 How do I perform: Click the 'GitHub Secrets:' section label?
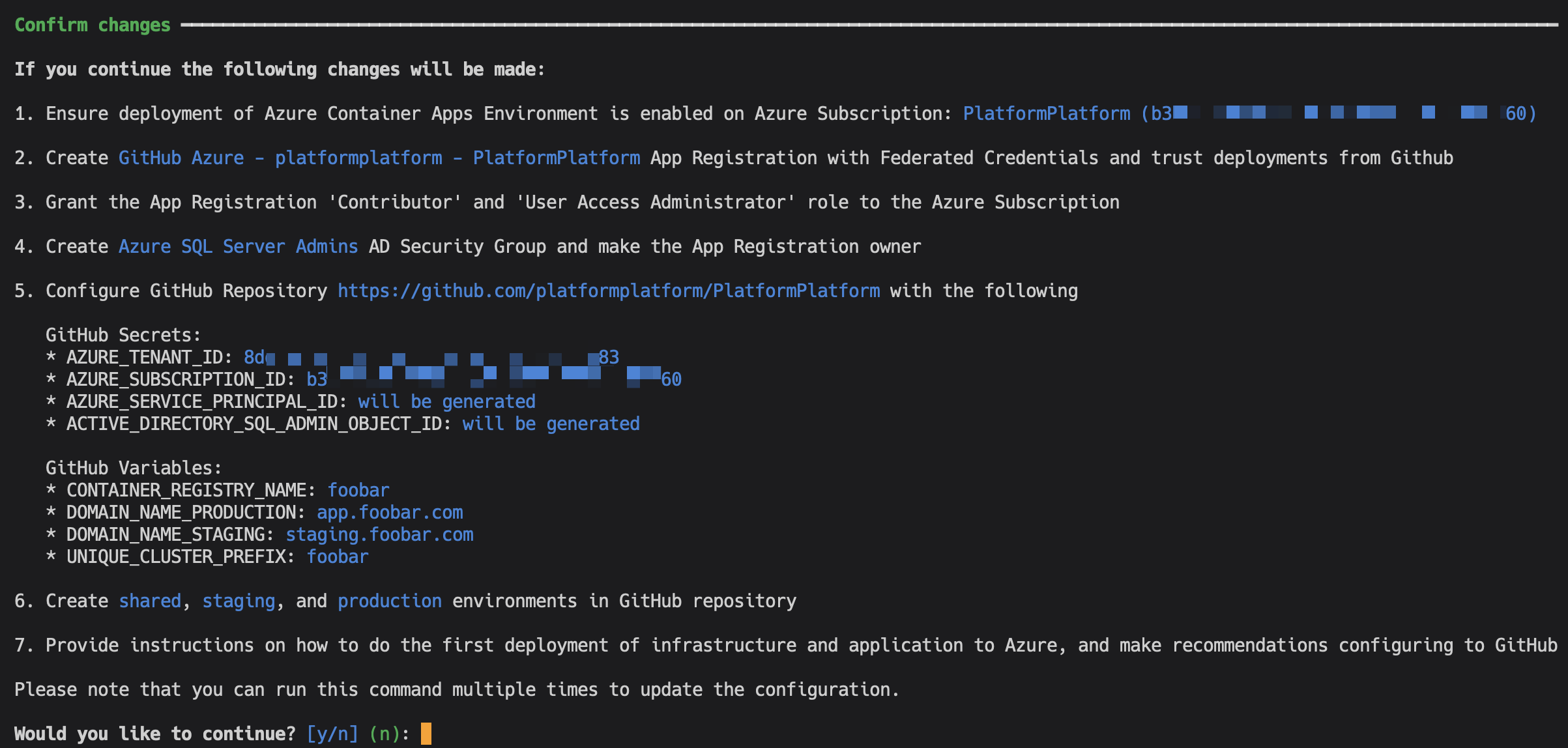click(123, 335)
